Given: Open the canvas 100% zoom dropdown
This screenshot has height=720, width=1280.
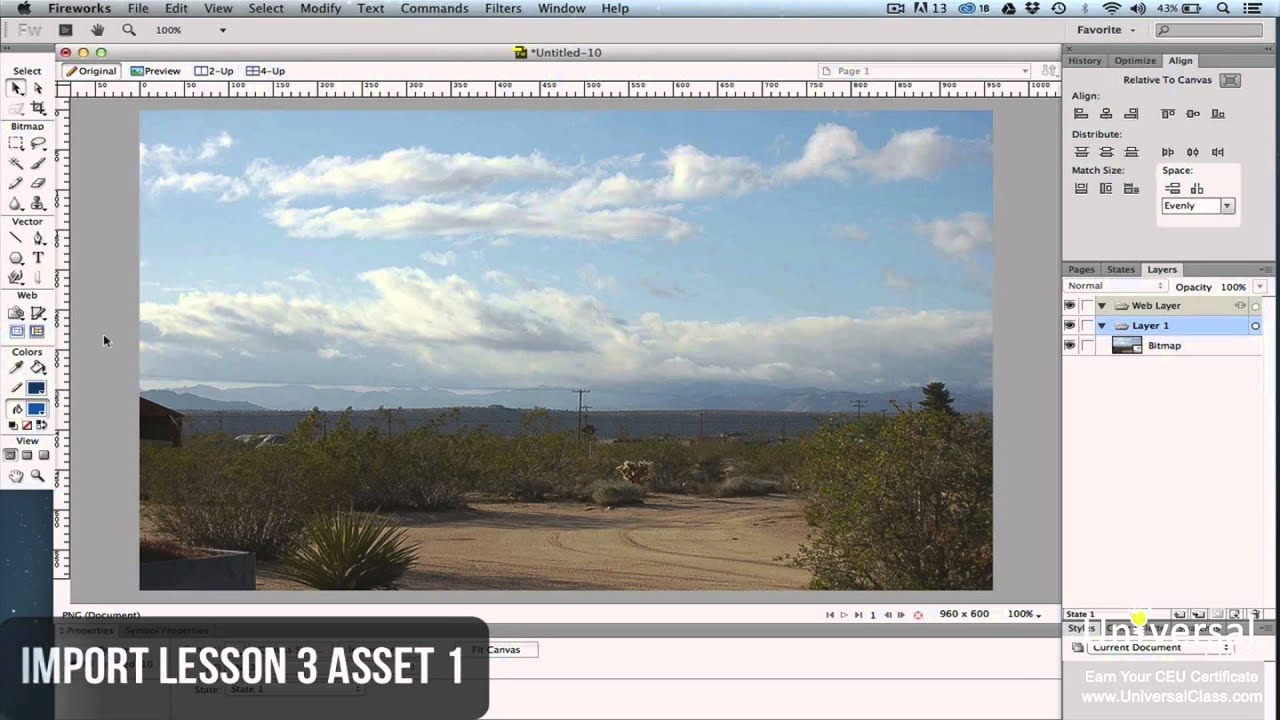Looking at the screenshot, I should (1024, 614).
